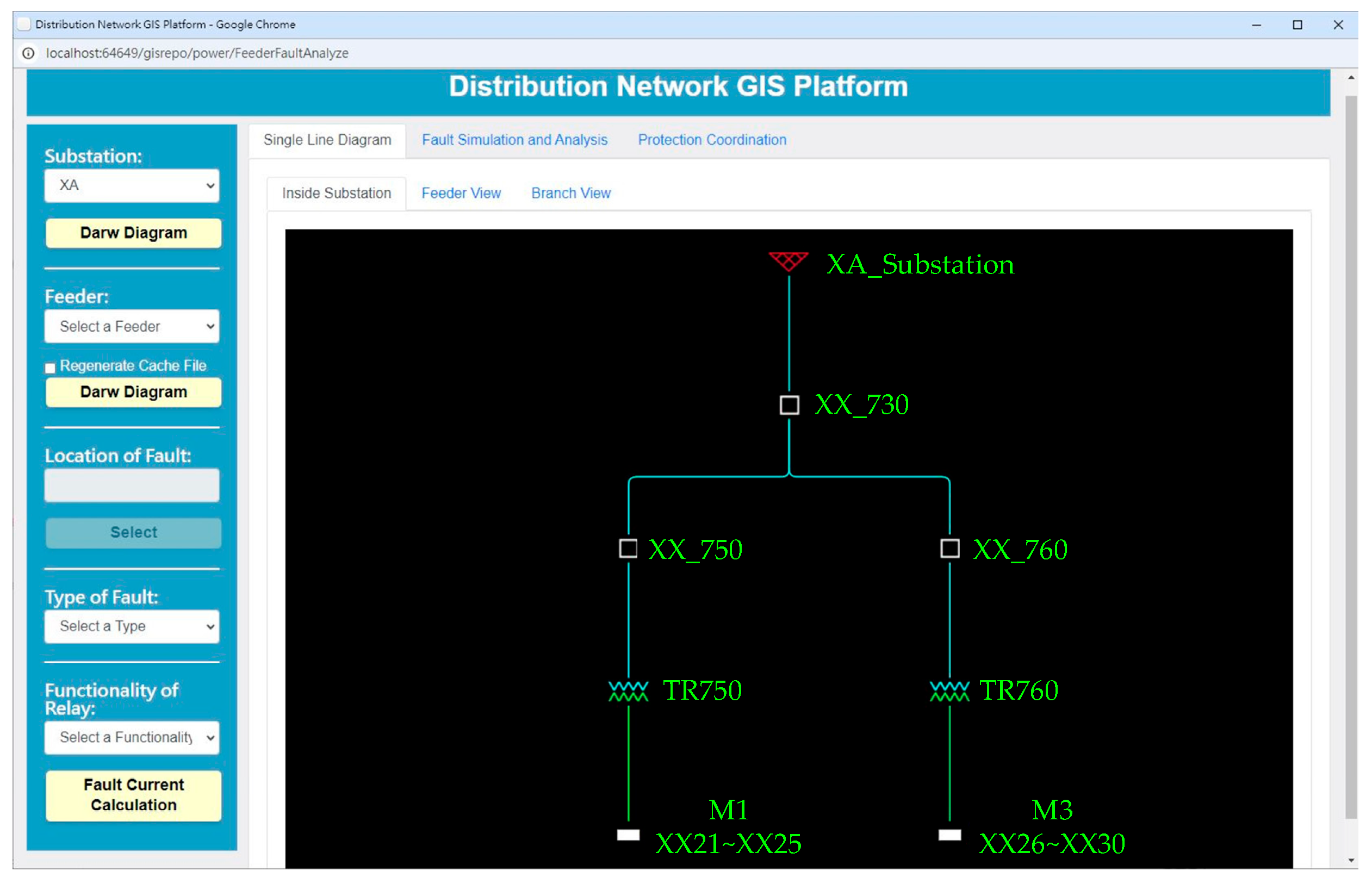Click the scrollbar down arrow
Image resolution: width=1372 pixels, height=890 pixels.
coord(1351,861)
